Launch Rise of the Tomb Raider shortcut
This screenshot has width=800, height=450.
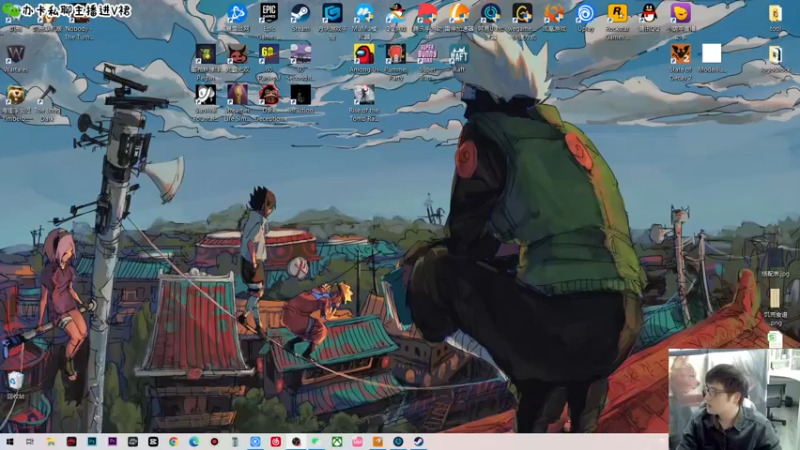(x=364, y=95)
